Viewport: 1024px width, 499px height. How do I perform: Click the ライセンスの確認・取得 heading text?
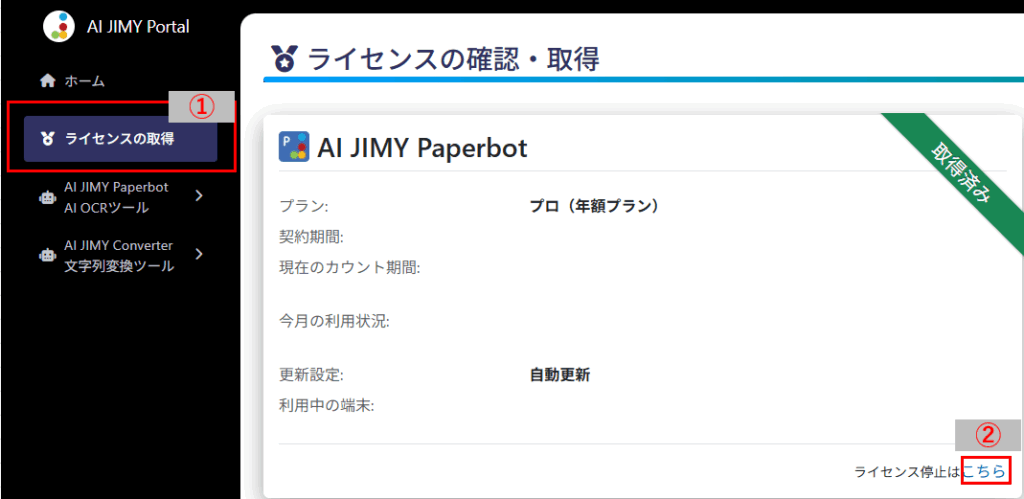[453, 58]
